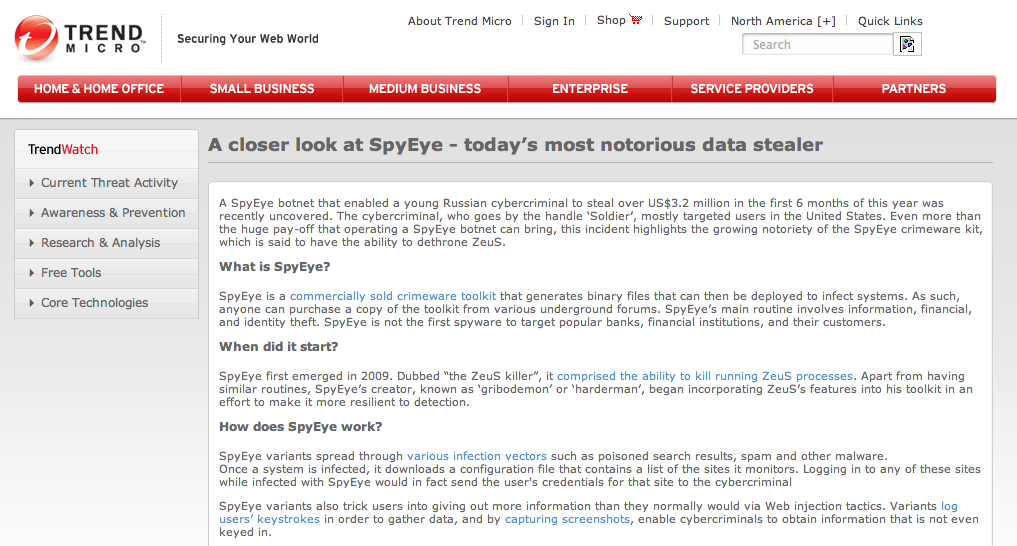Open the Quick Links menu

coord(890,21)
